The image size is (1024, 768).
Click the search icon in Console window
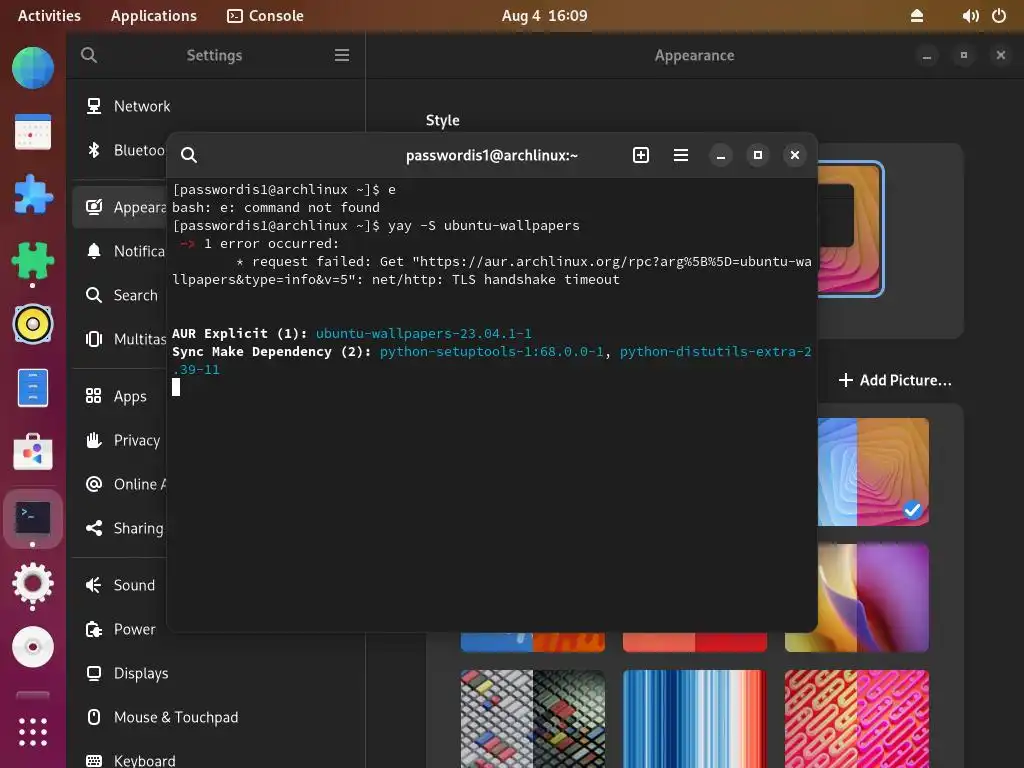(x=189, y=155)
